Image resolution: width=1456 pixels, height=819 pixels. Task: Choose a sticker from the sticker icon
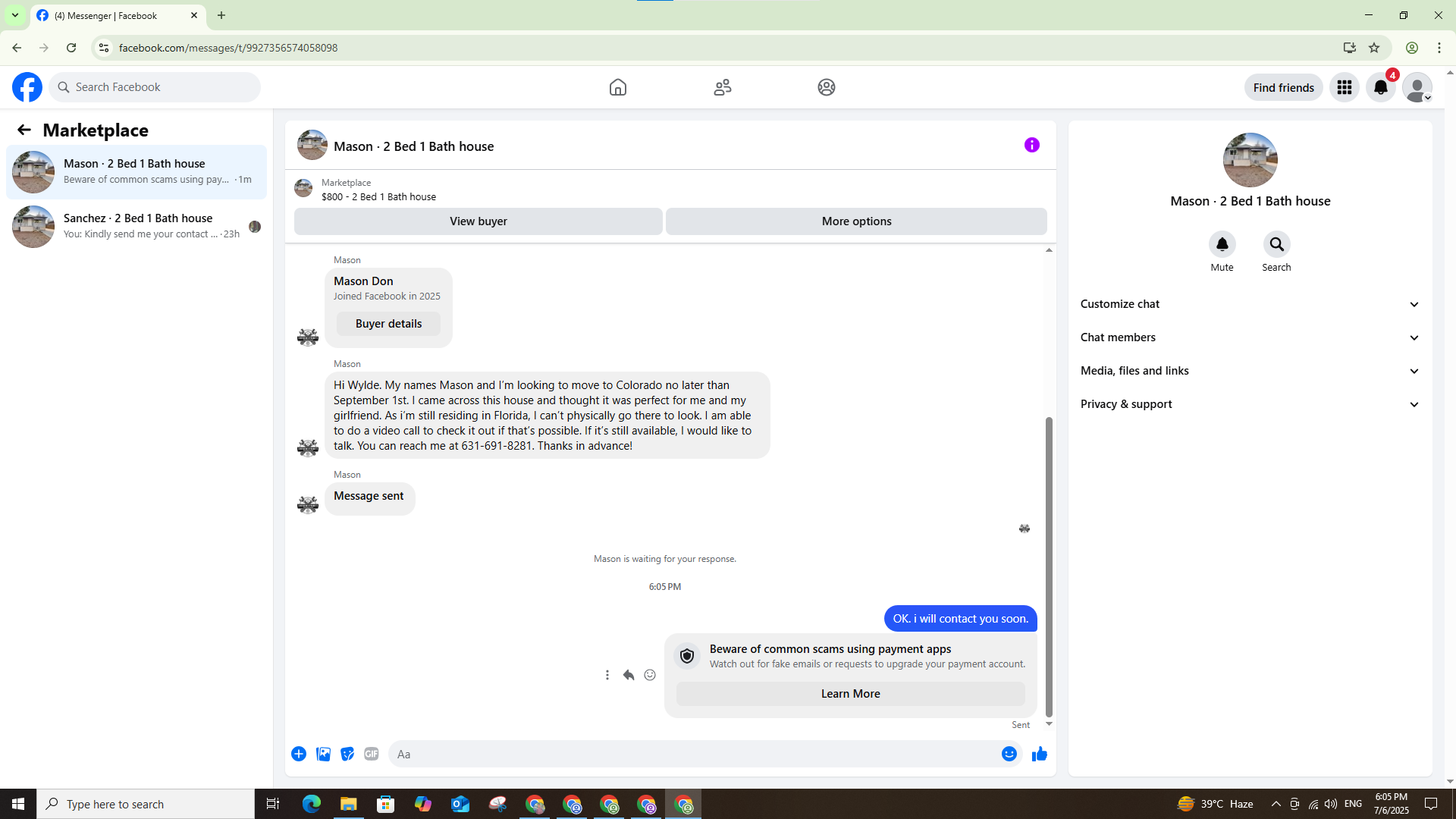(347, 754)
